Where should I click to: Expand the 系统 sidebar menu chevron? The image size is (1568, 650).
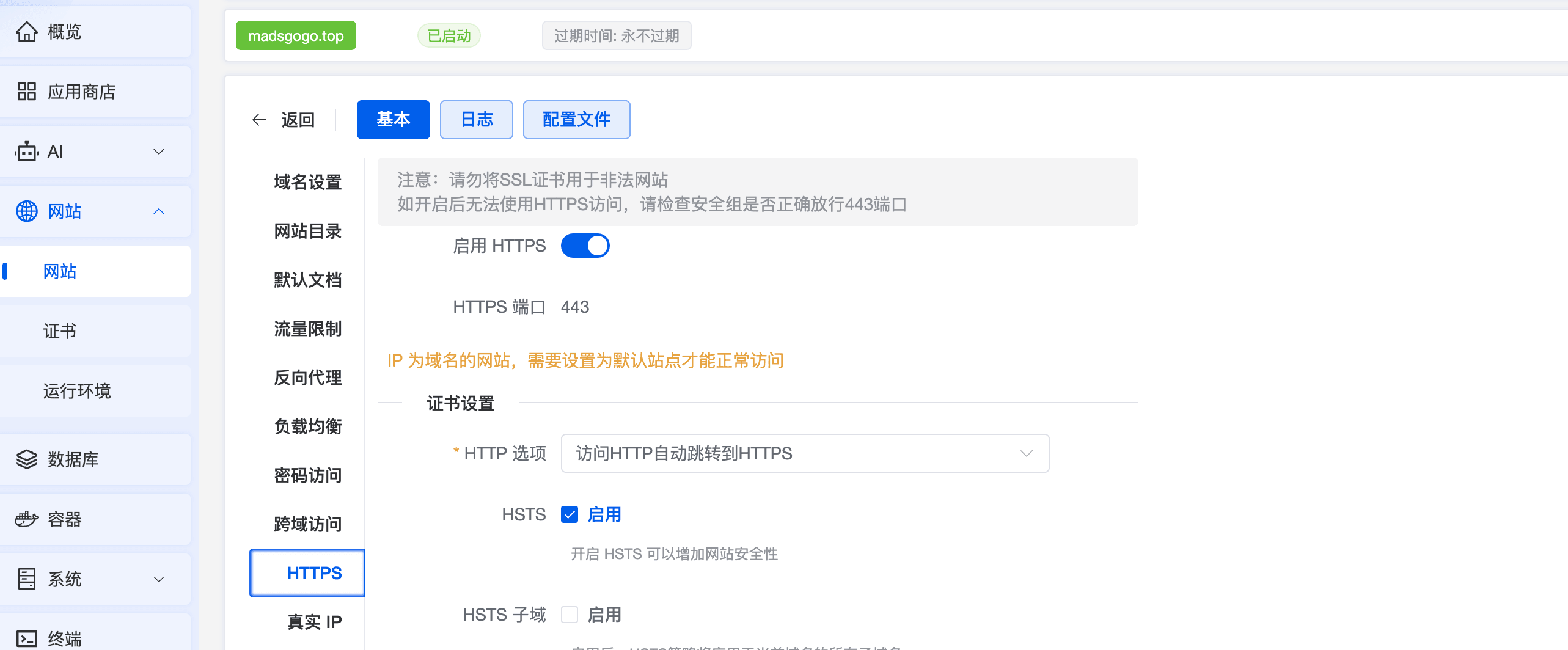coord(159,579)
